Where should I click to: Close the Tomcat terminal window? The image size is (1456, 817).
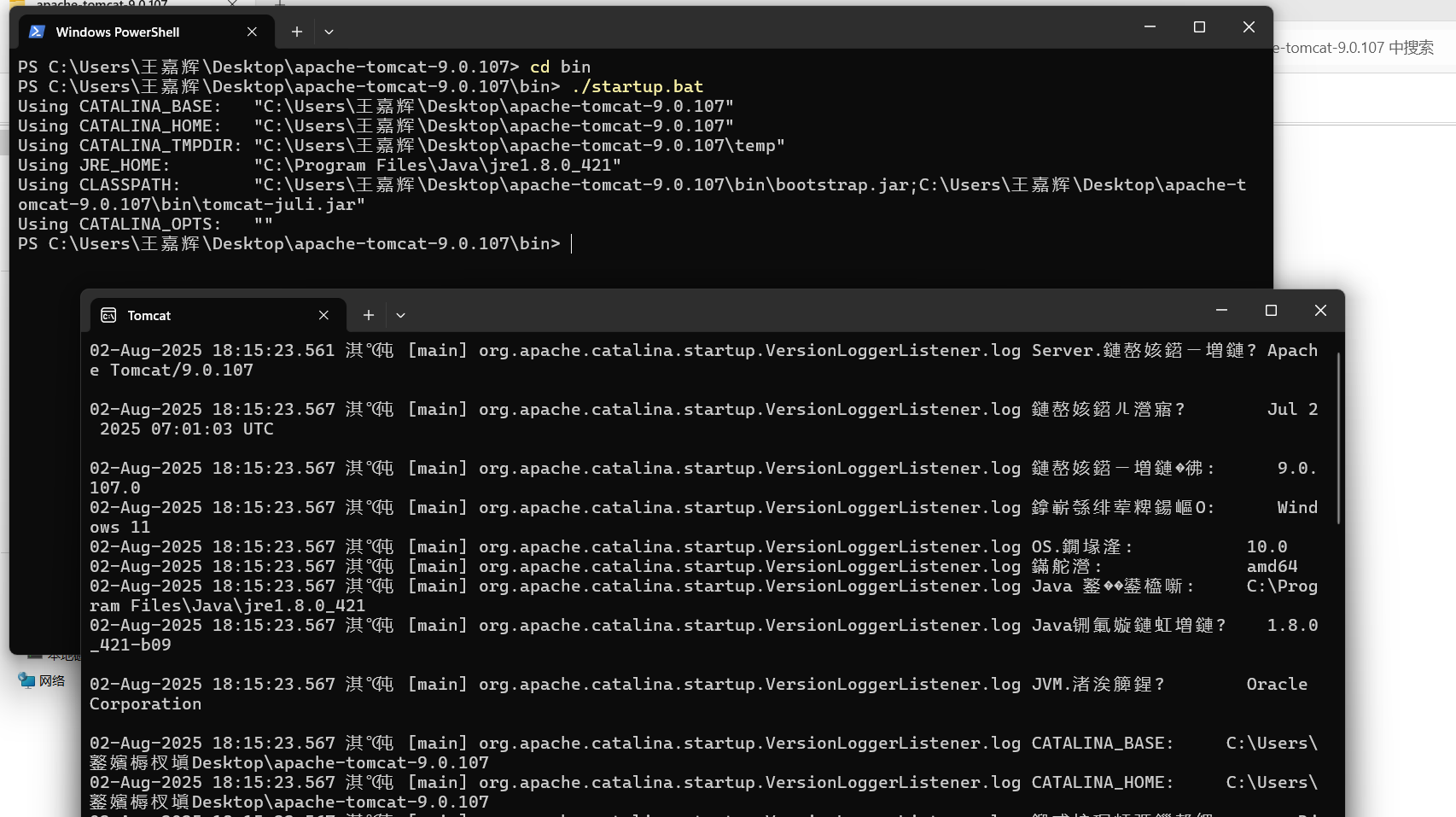coord(1320,311)
